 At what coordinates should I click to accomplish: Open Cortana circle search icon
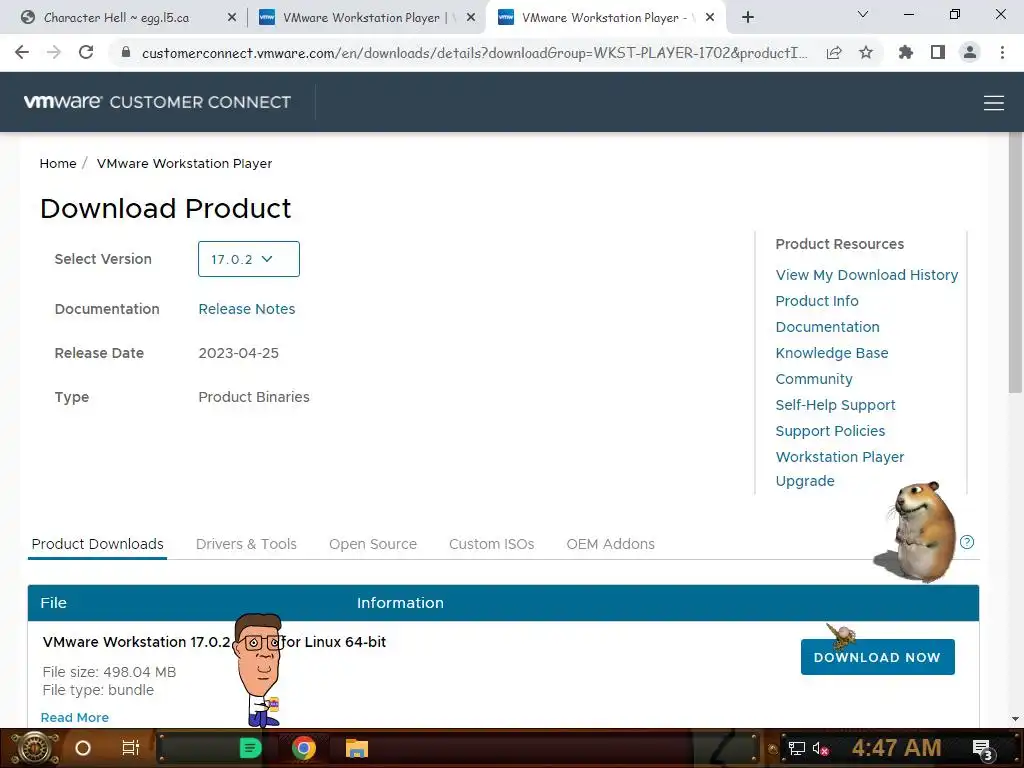(x=83, y=748)
